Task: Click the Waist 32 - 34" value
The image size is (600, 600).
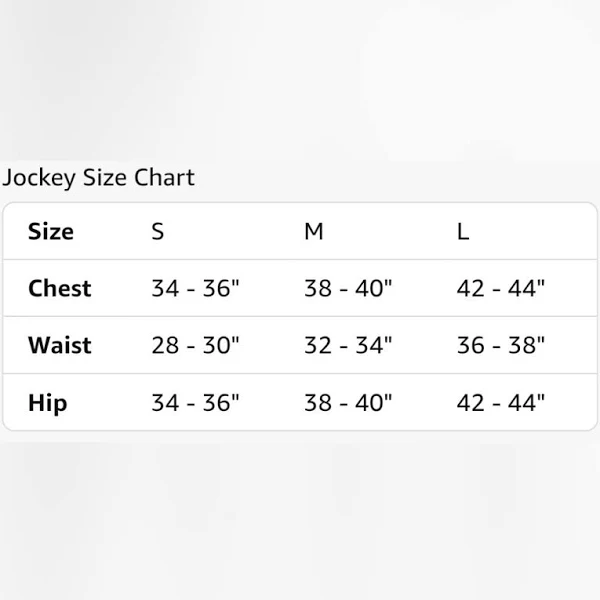Action: (x=348, y=346)
